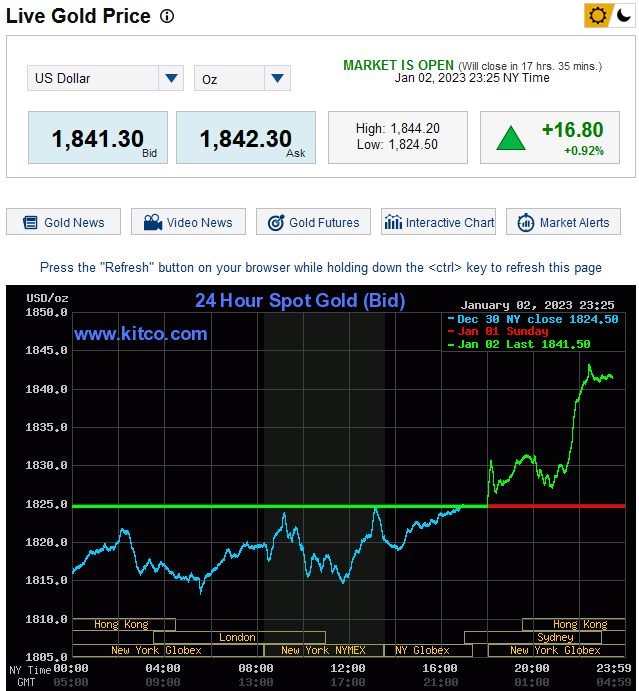Open the Oz weight unit dropdown

pyautogui.click(x=242, y=78)
